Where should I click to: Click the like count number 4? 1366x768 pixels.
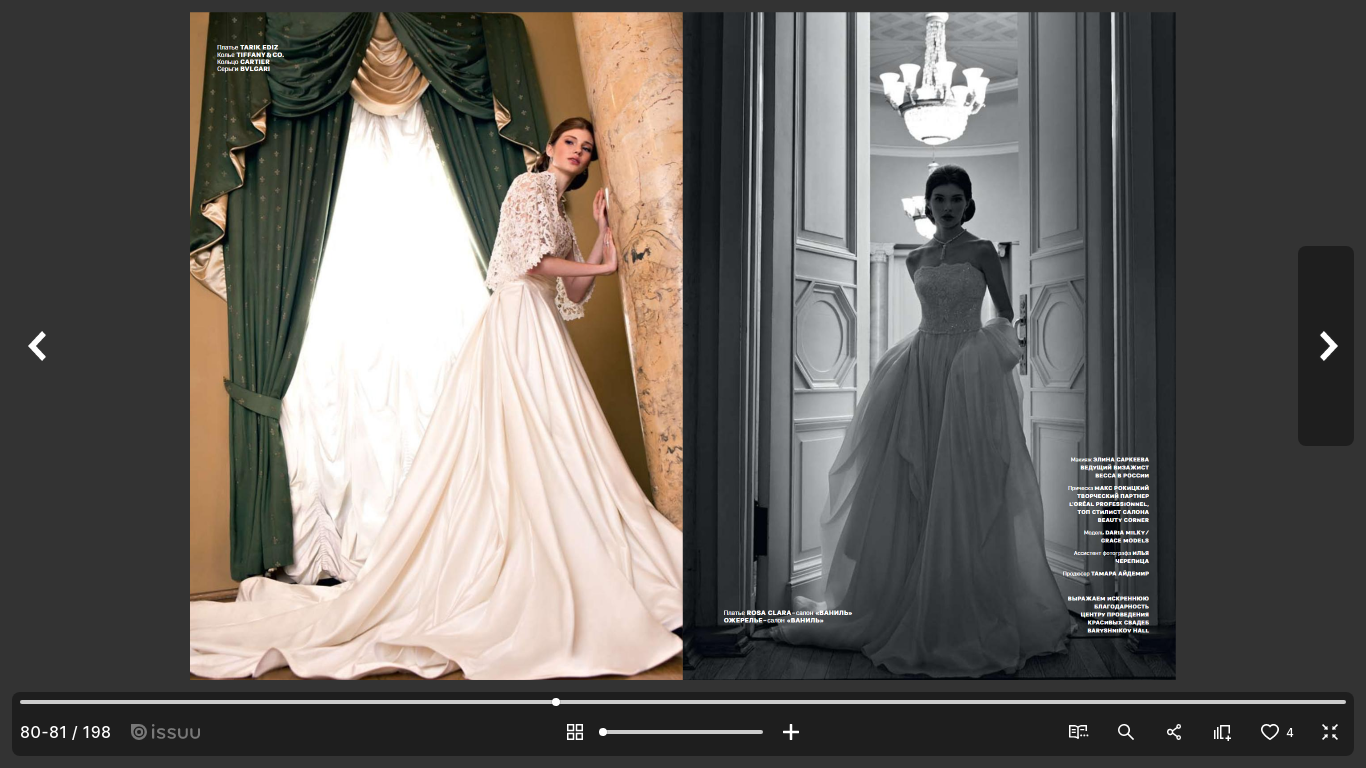[1290, 733]
